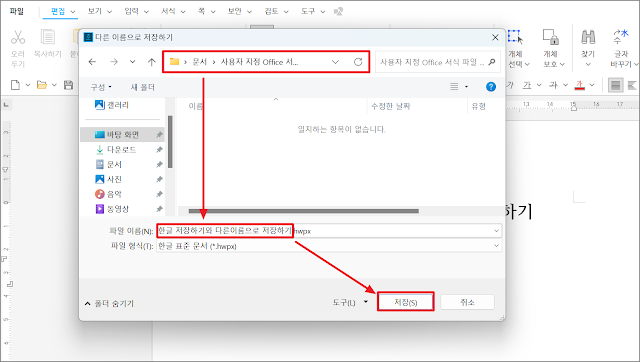The height and width of the screenshot is (362, 640).
Task: Click the pin icon beside 문서
Action: [x=159, y=164]
